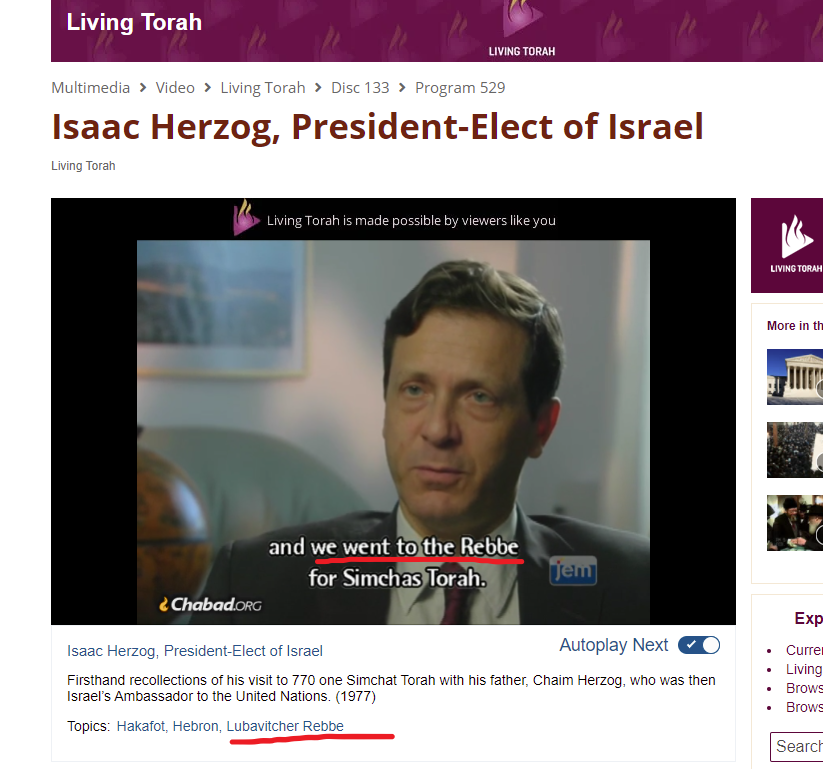Click the jem logo in the video

573,570
